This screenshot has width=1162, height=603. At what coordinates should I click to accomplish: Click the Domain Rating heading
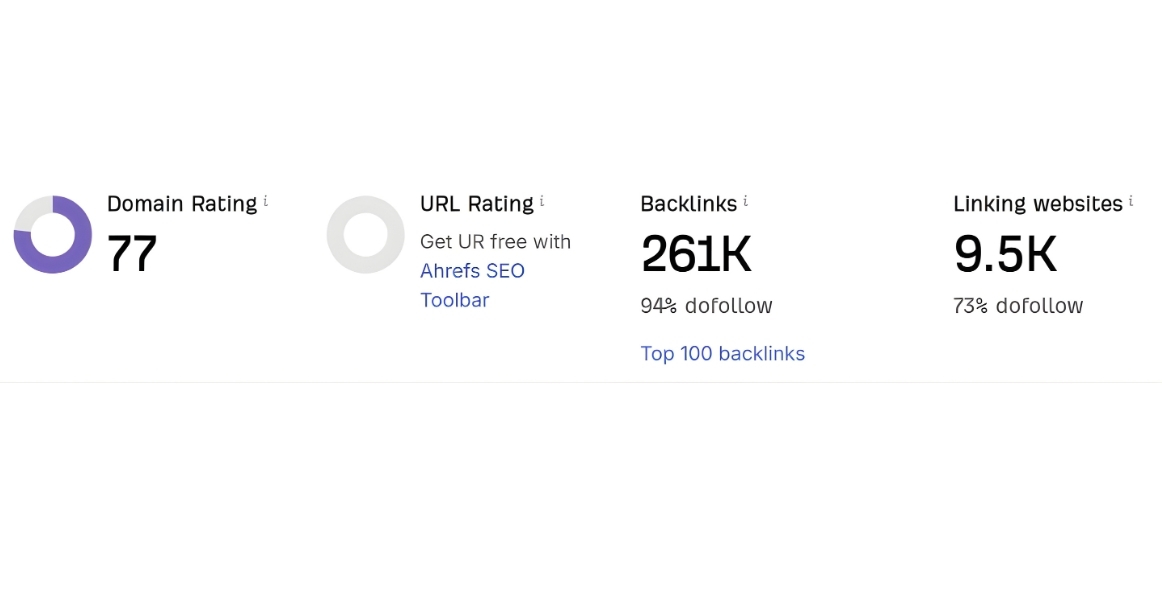point(182,204)
